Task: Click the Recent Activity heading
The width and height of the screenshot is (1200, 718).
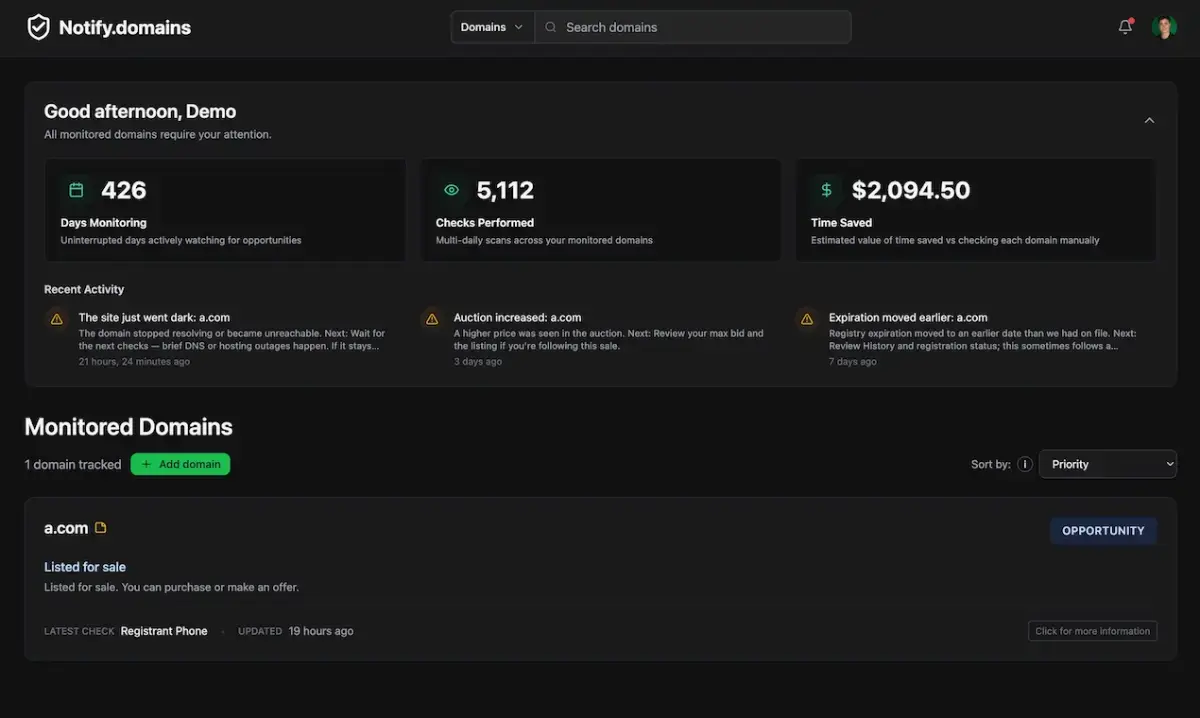Action: tap(84, 289)
